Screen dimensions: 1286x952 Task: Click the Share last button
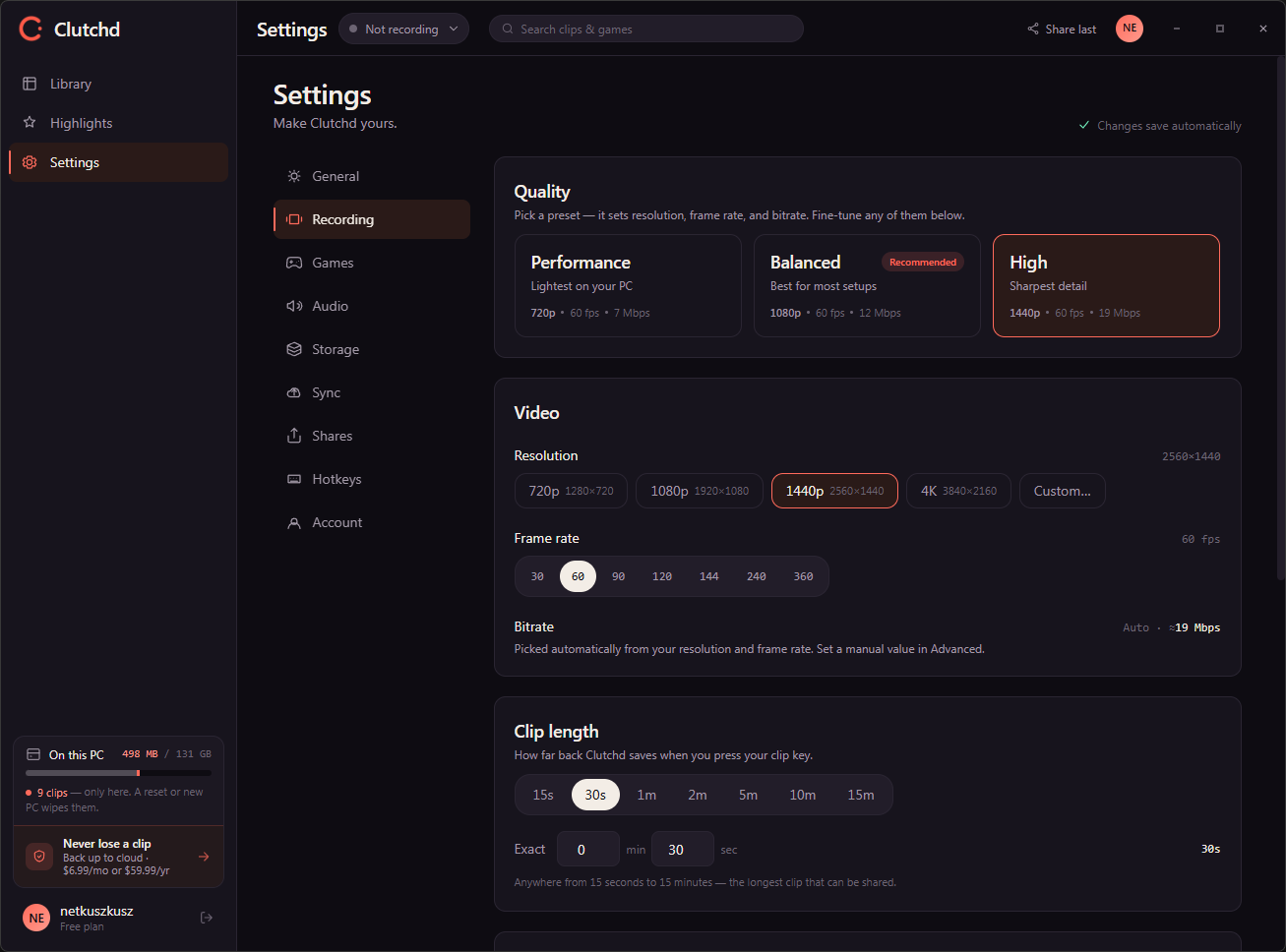click(x=1062, y=29)
